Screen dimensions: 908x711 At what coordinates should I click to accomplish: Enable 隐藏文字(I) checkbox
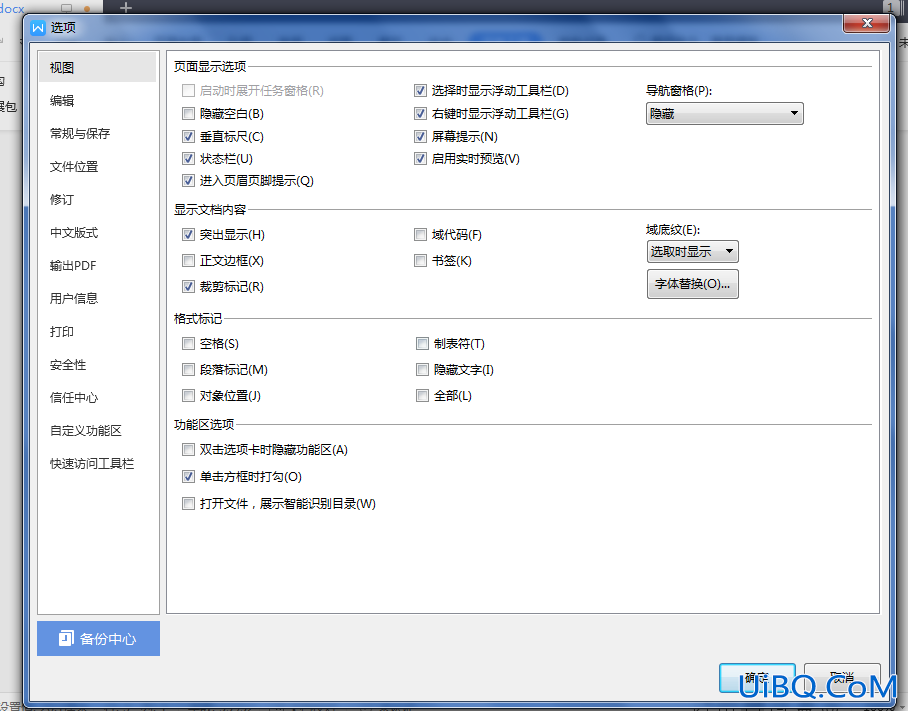423,369
